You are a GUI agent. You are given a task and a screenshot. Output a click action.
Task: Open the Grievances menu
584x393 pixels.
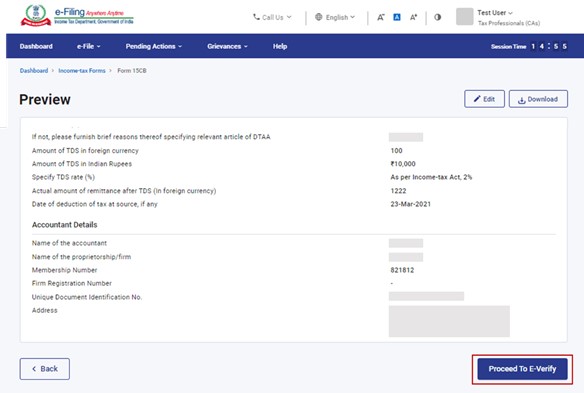(x=227, y=46)
